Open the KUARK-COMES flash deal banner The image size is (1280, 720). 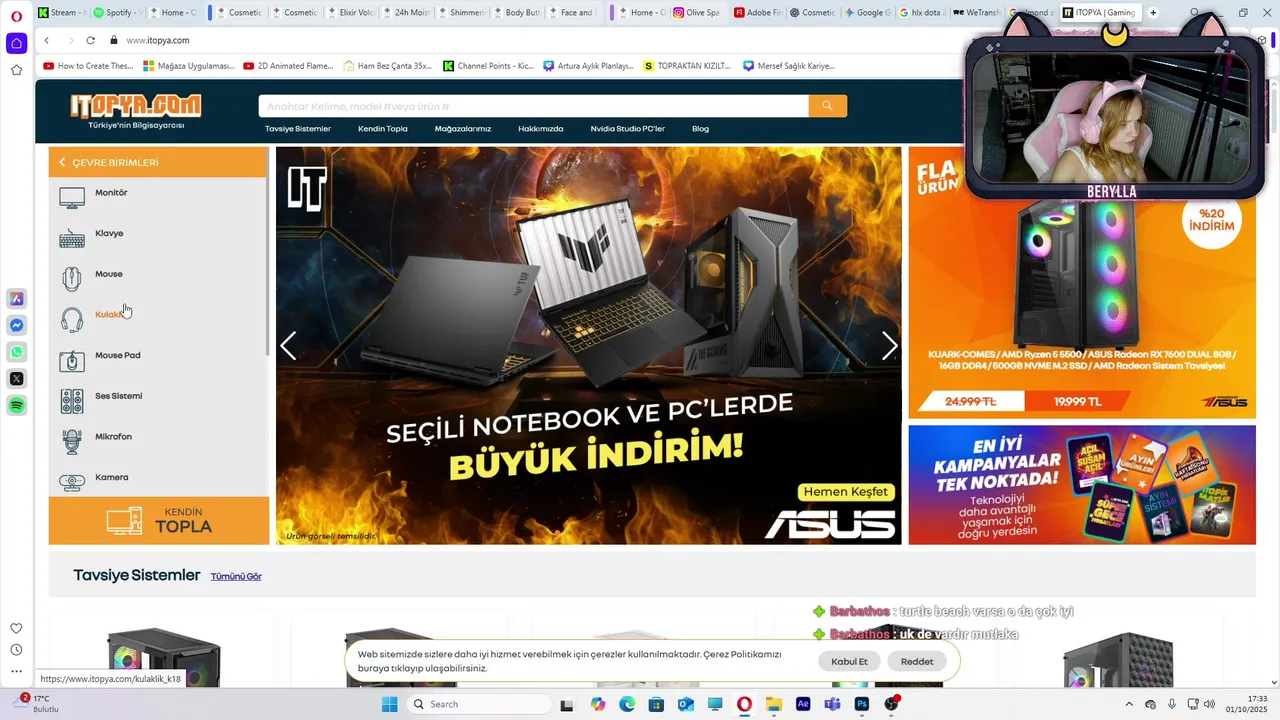(1082, 283)
